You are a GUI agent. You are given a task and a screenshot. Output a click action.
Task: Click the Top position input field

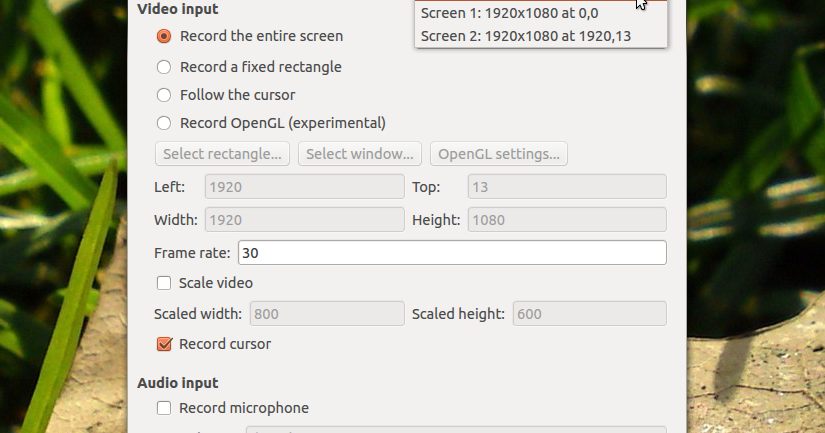[566, 187]
